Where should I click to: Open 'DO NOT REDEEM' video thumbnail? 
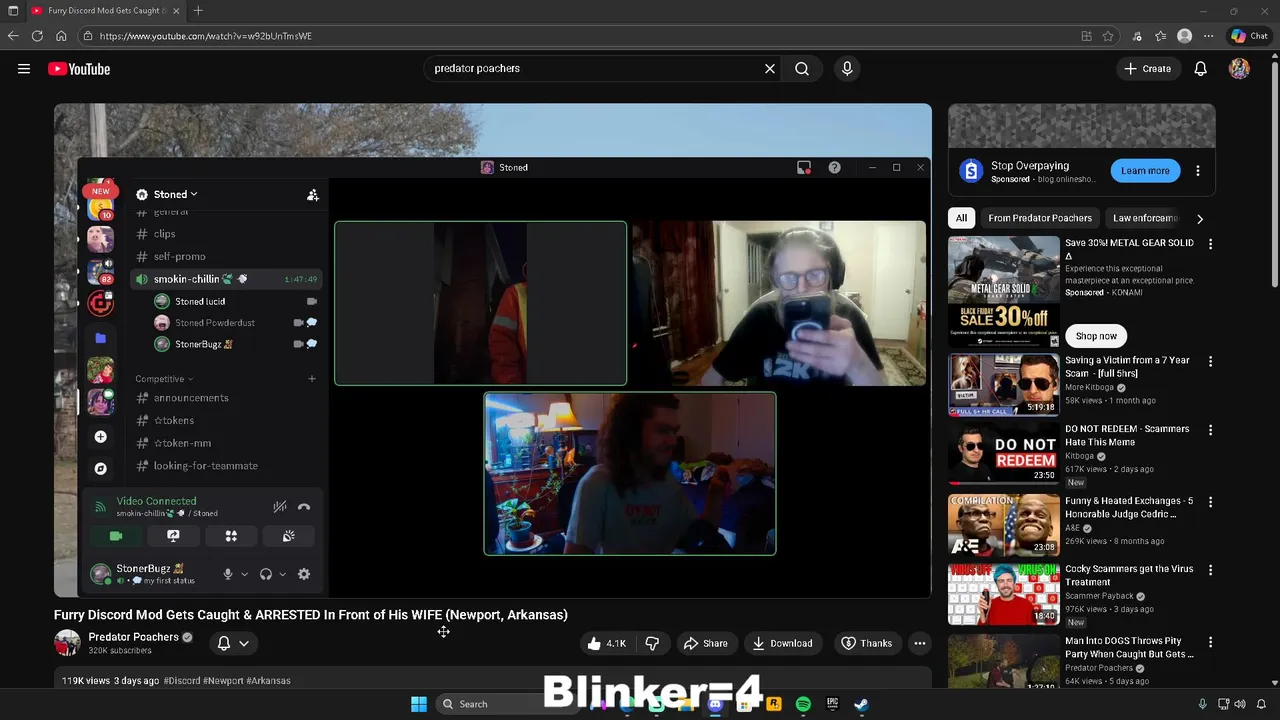point(1003,453)
